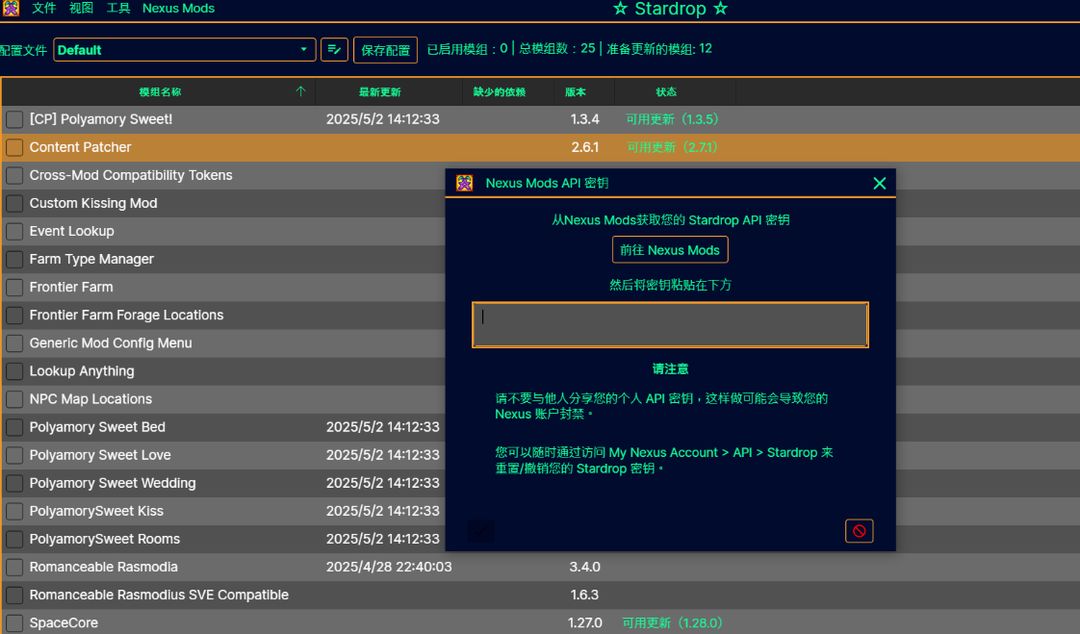Click the 2025/4/28 22:40:03 update date

(389, 566)
